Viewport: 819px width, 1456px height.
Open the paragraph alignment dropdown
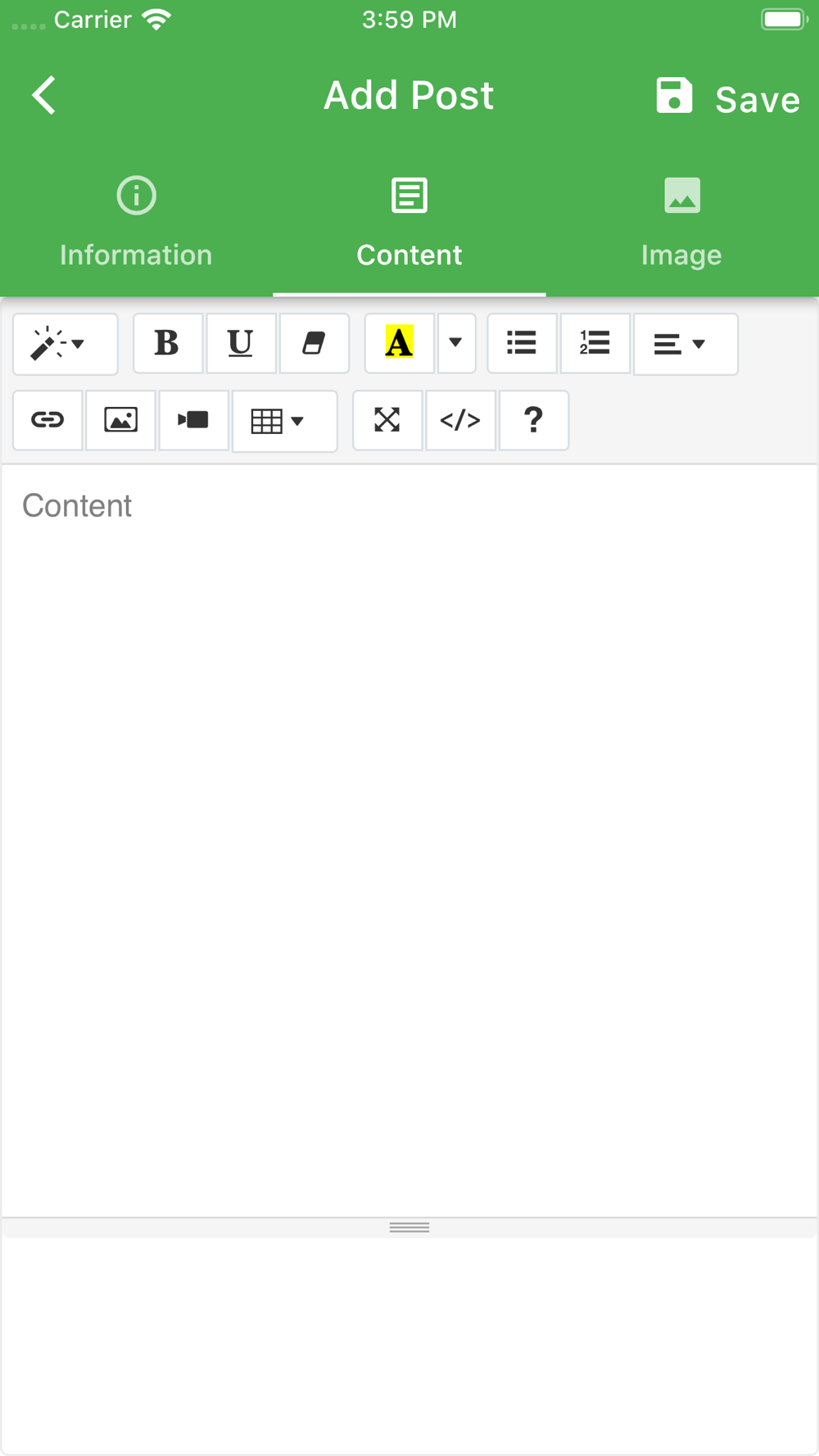point(686,344)
